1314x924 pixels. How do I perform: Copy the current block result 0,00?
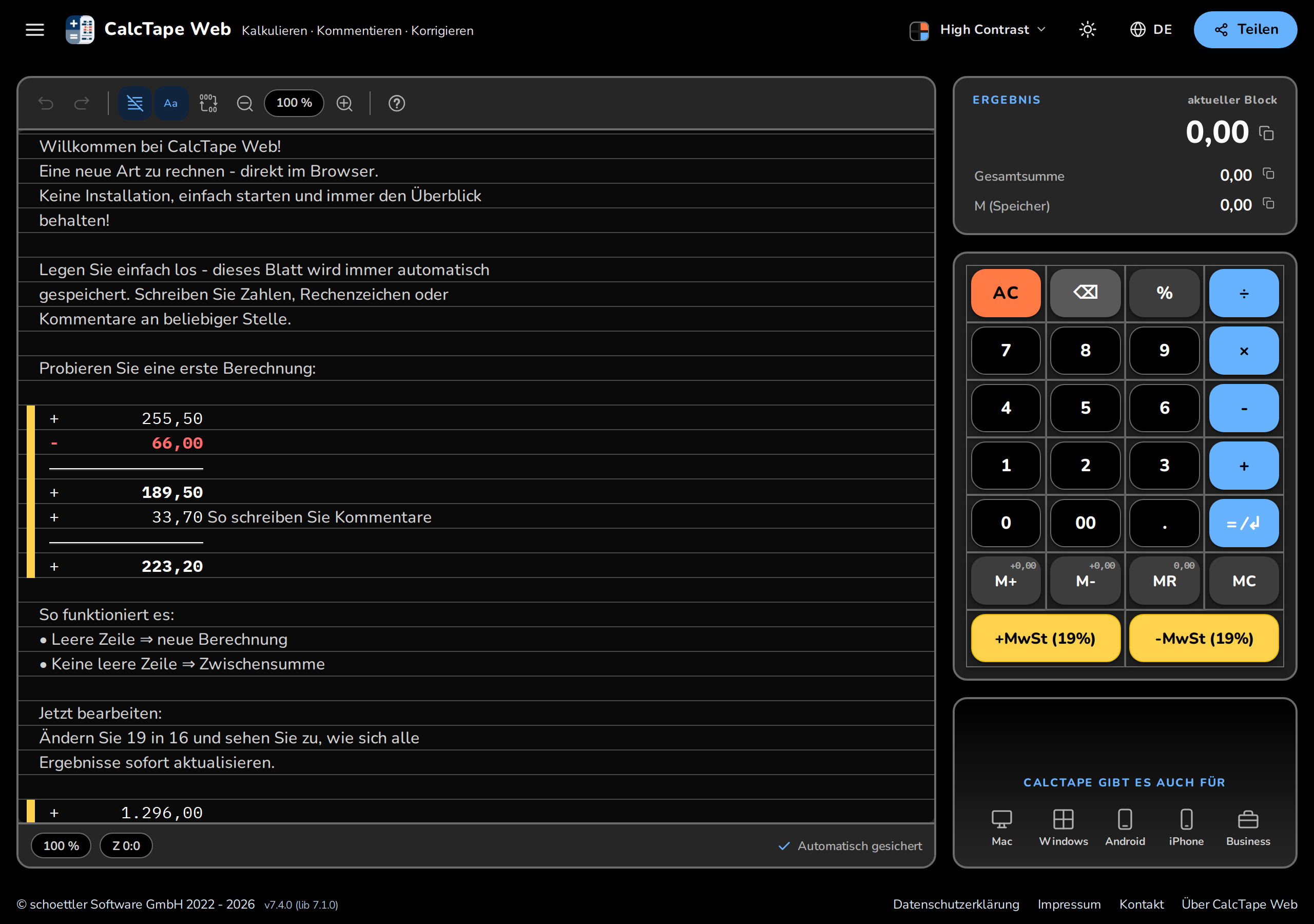coord(1266,133)
